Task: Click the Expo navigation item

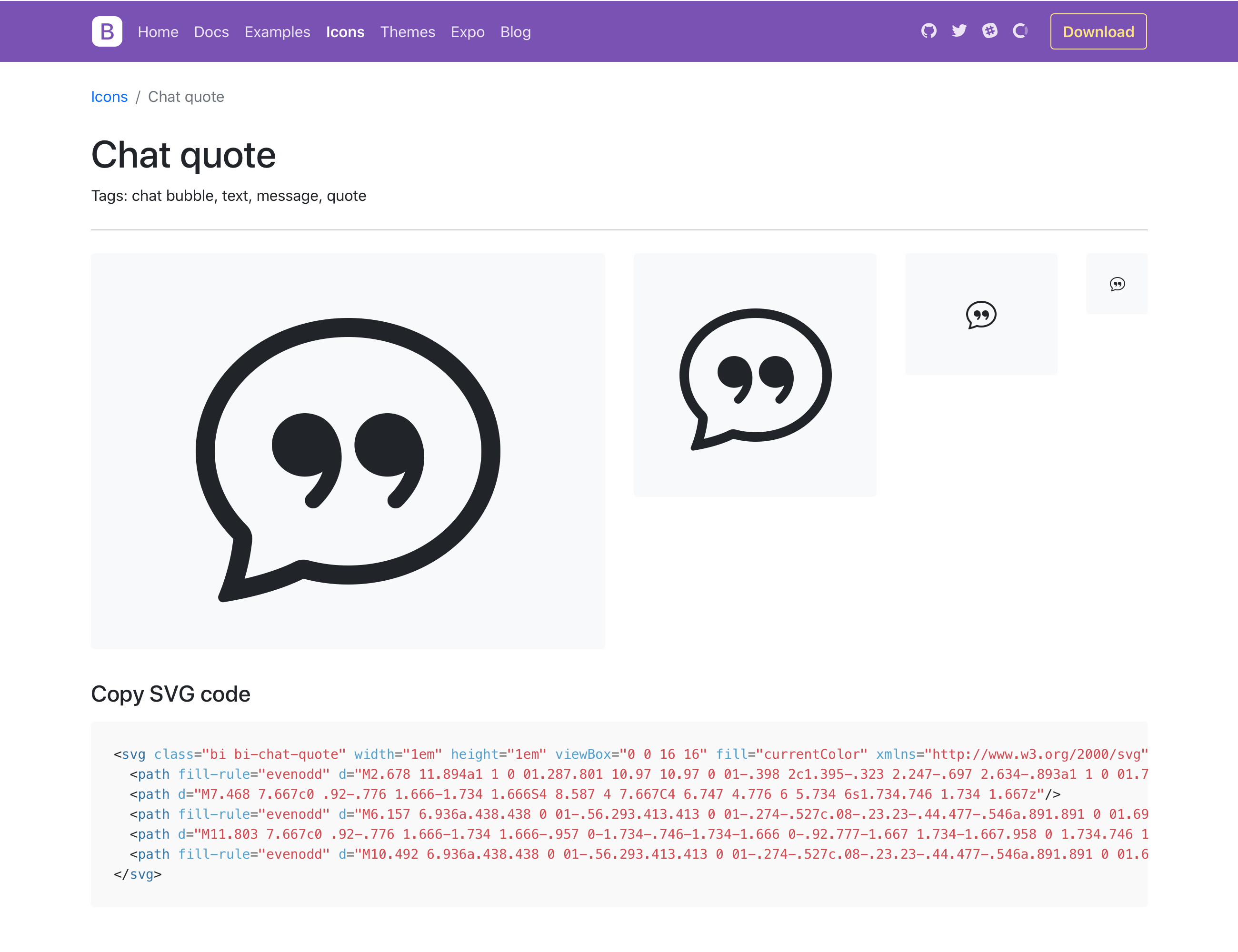Action: [x=467, y=31]
